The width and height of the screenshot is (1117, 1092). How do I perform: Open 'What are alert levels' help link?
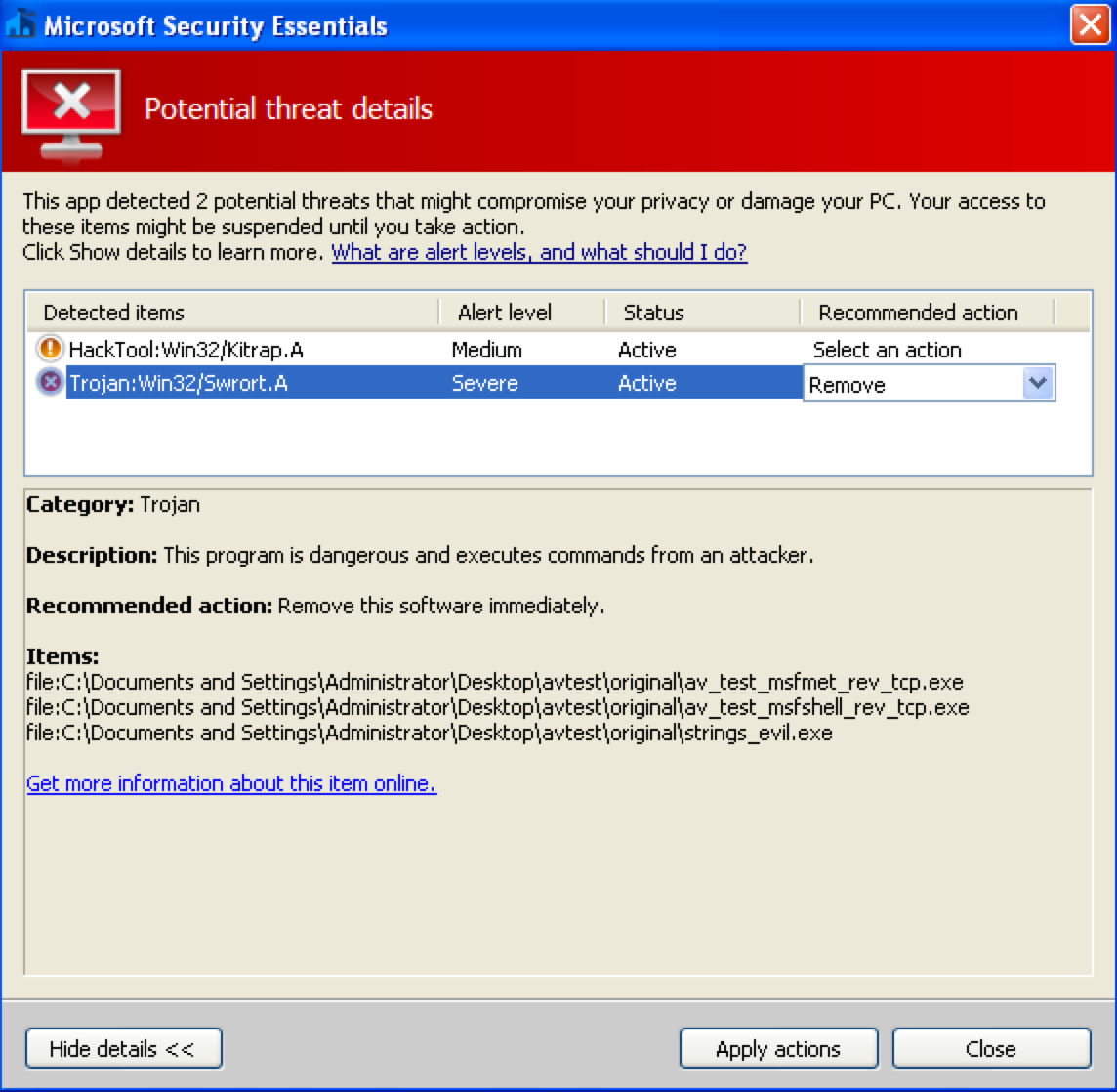click(x=539, y=252)
